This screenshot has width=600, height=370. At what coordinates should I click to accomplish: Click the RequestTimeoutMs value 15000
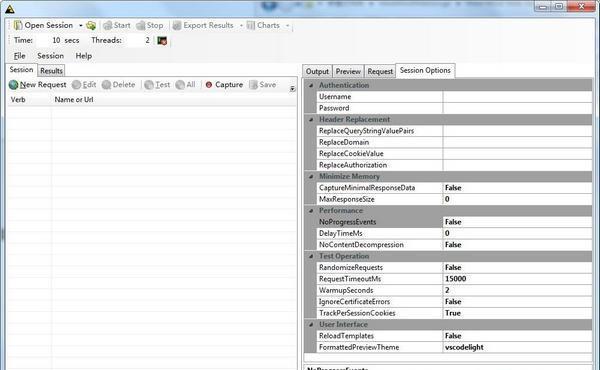(x=517, y=279)
